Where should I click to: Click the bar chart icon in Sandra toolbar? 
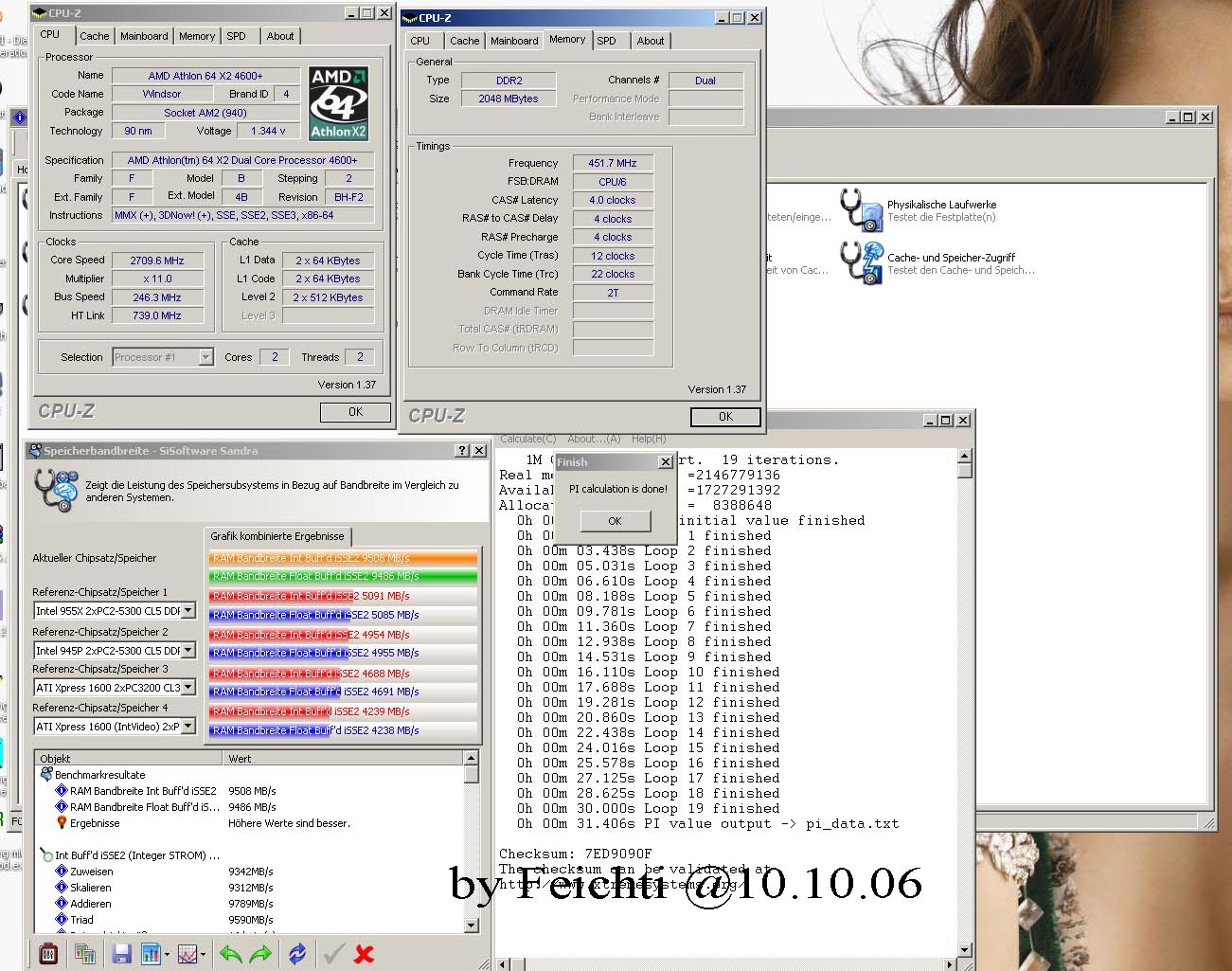click(x=151, y=954)
